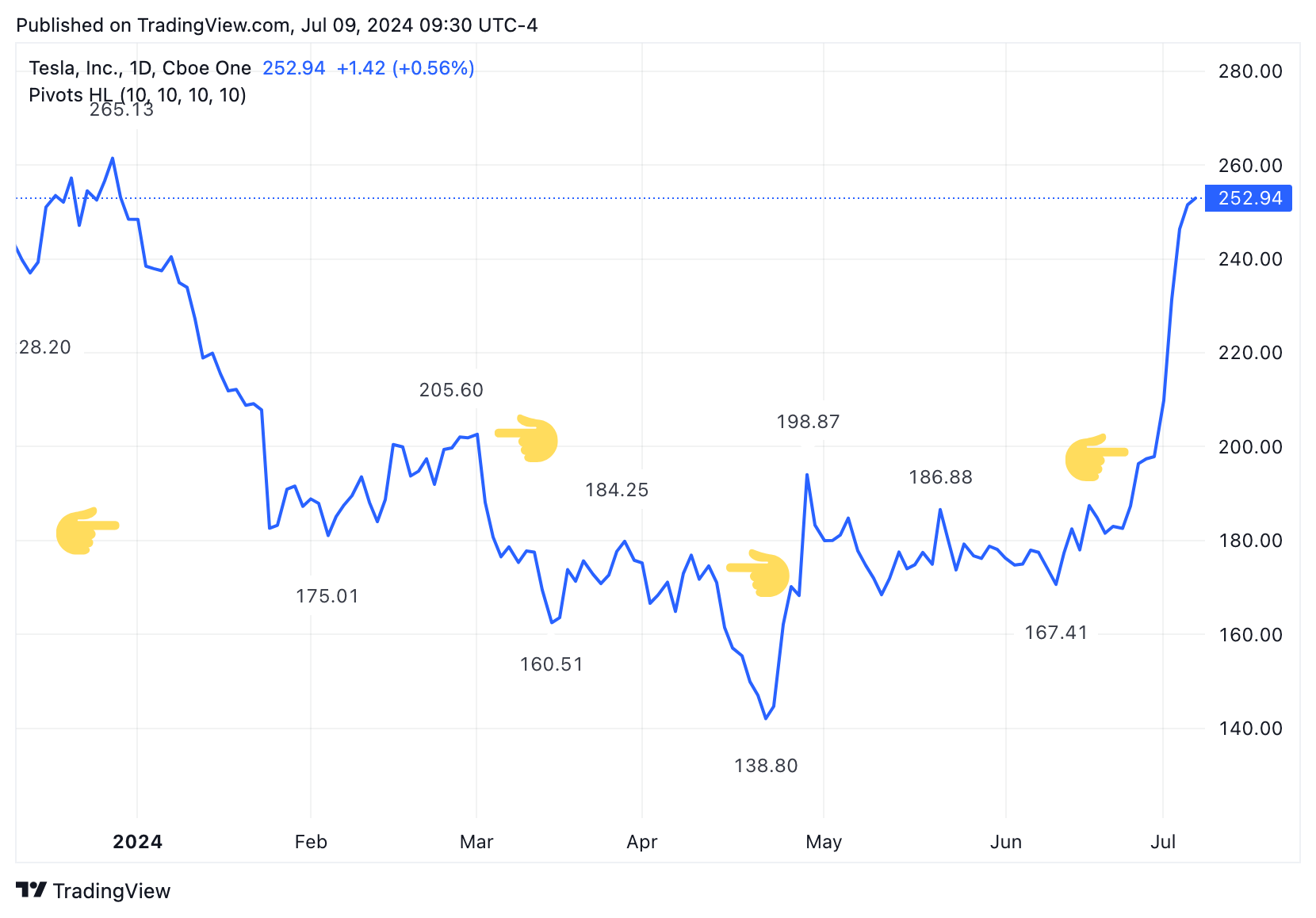Click the 186.88 pivot high label
1316x918 pixels.
point(940,477)
